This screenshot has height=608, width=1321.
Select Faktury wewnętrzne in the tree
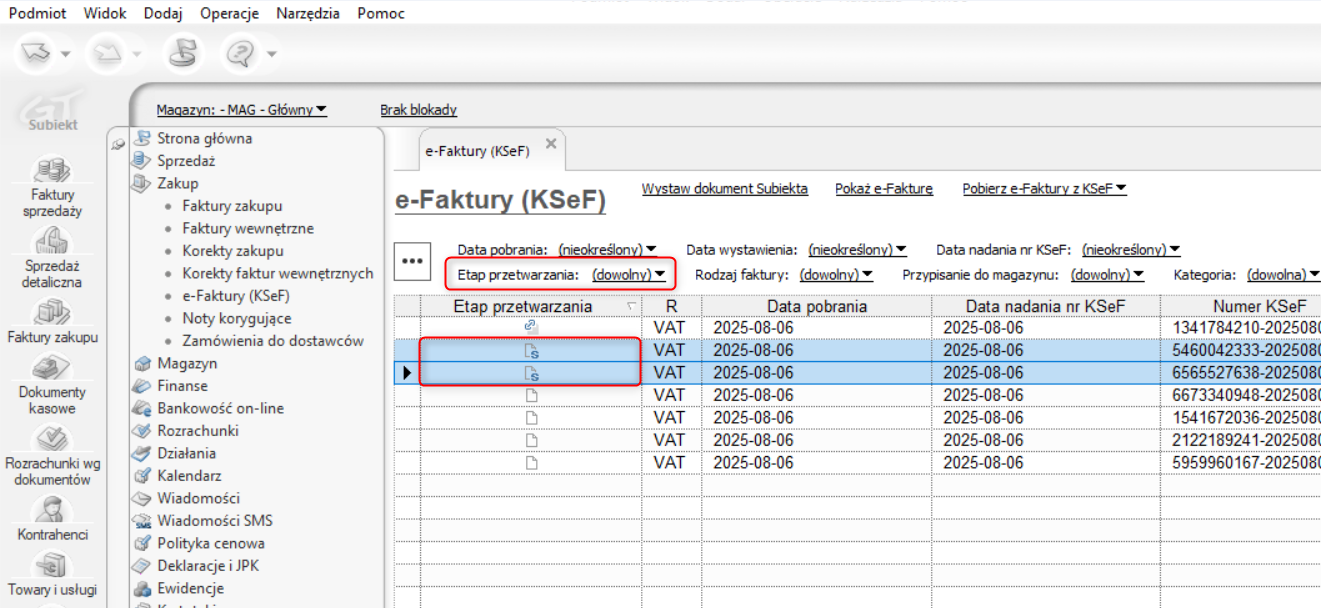click(247, 228)
